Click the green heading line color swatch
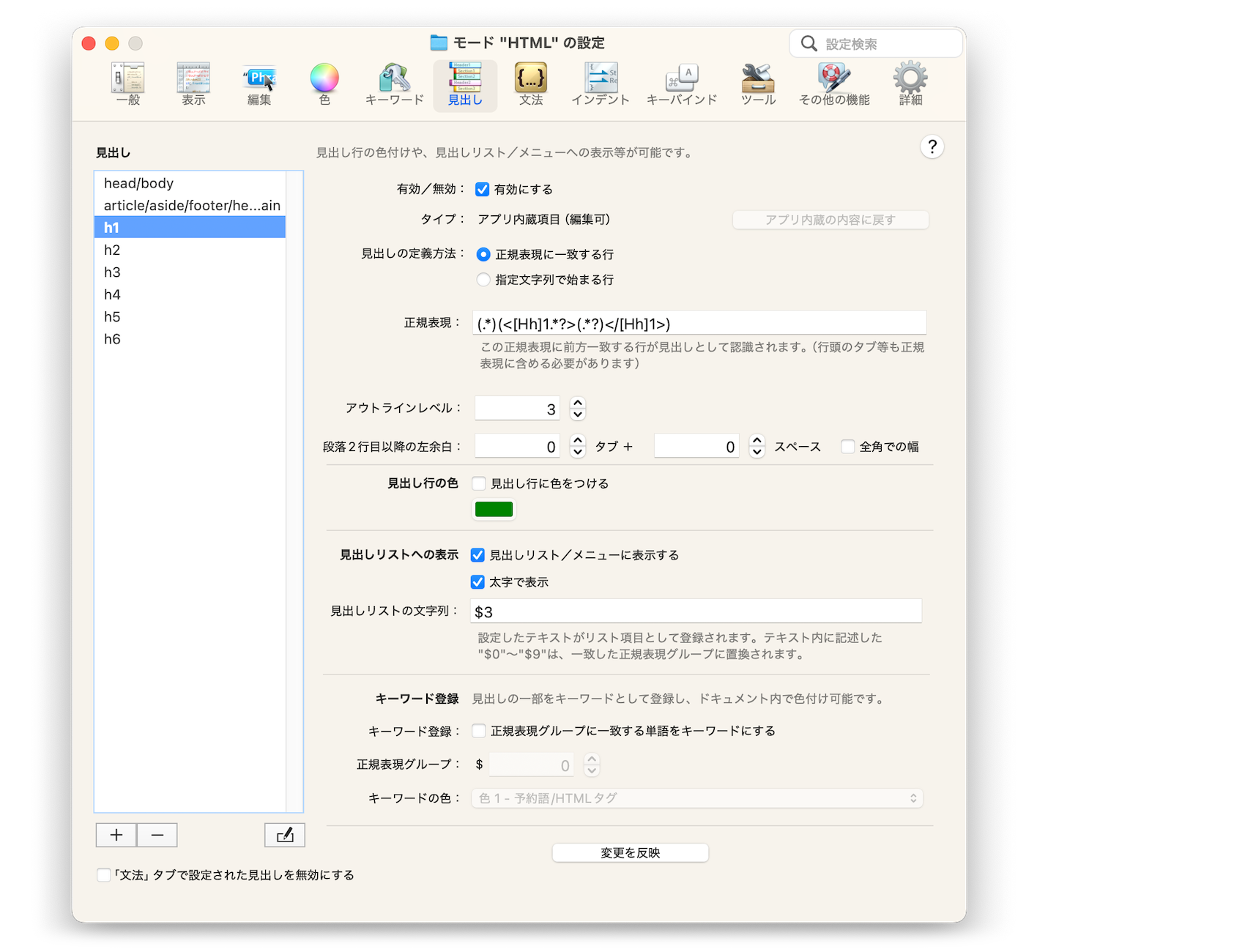This screenshot has height=952, width=1245. 494,510
